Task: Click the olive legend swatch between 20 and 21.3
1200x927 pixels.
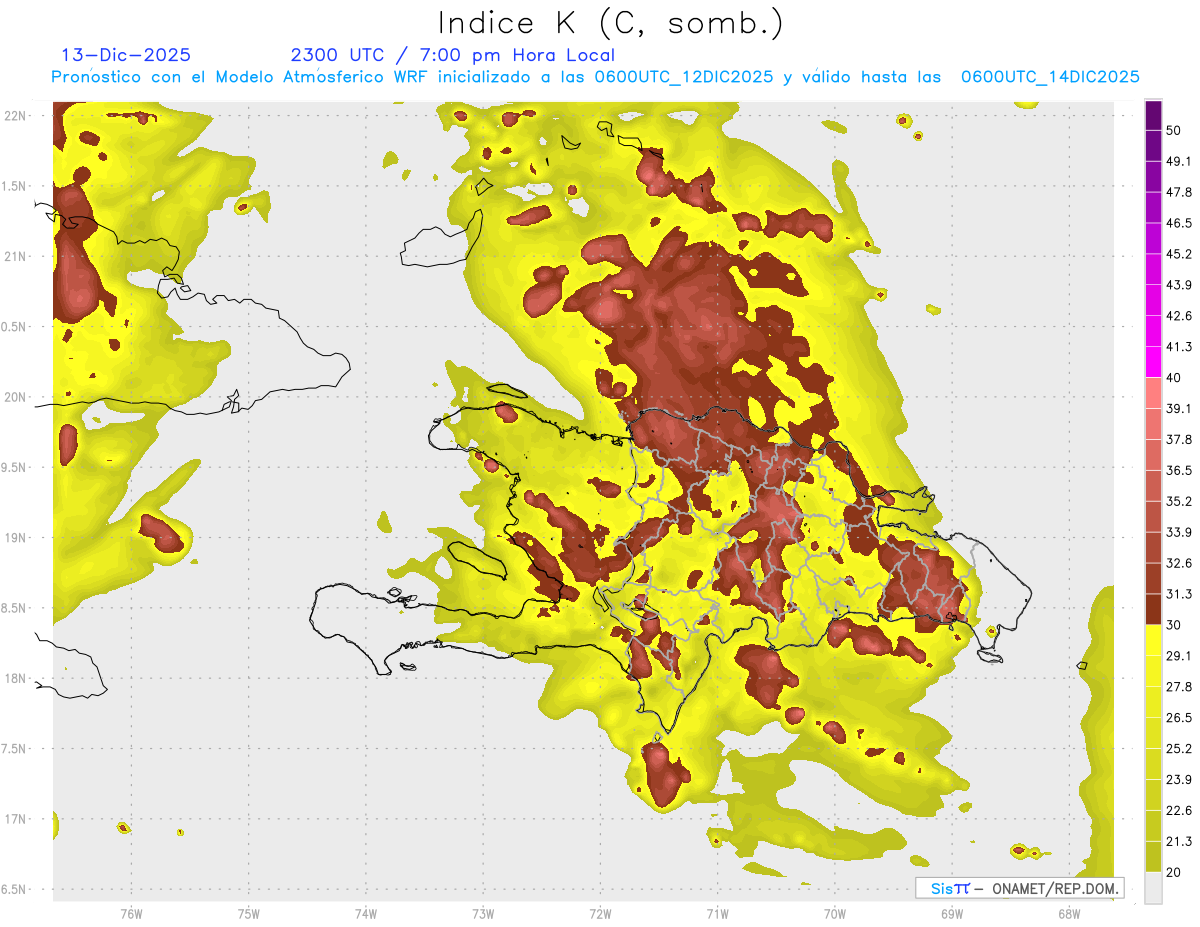Action: [1153, 856]
